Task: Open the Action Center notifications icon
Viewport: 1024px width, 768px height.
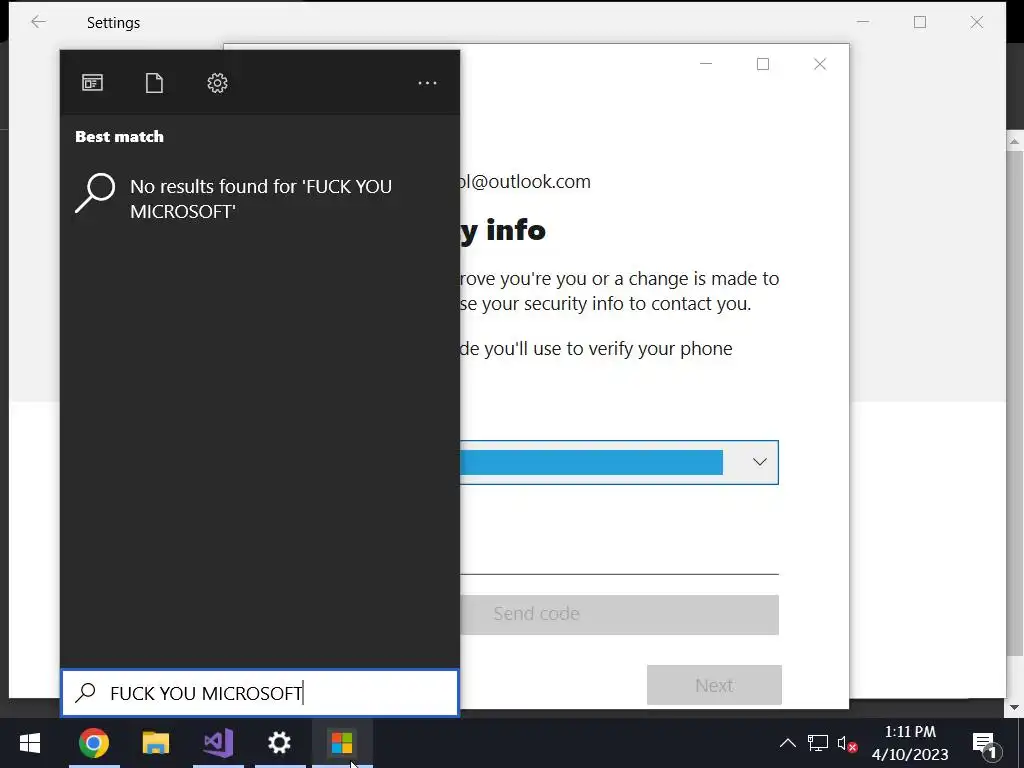Action: pos(986,744)
